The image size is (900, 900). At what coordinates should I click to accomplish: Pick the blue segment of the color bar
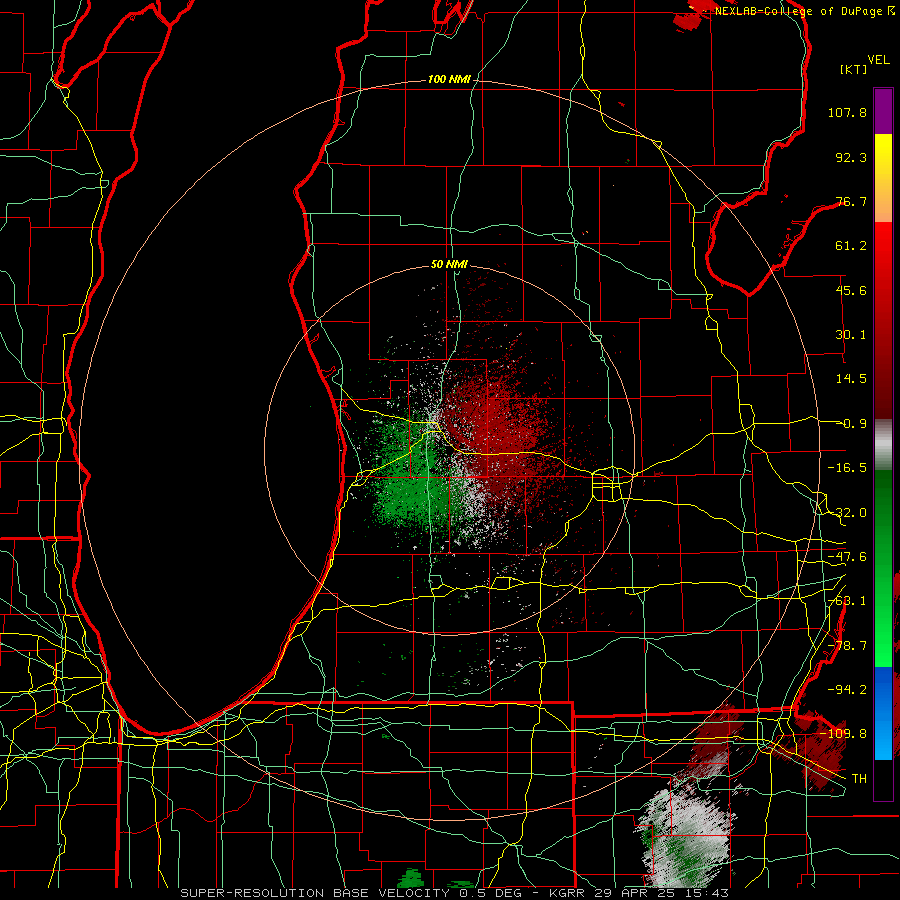pos(883,713)
